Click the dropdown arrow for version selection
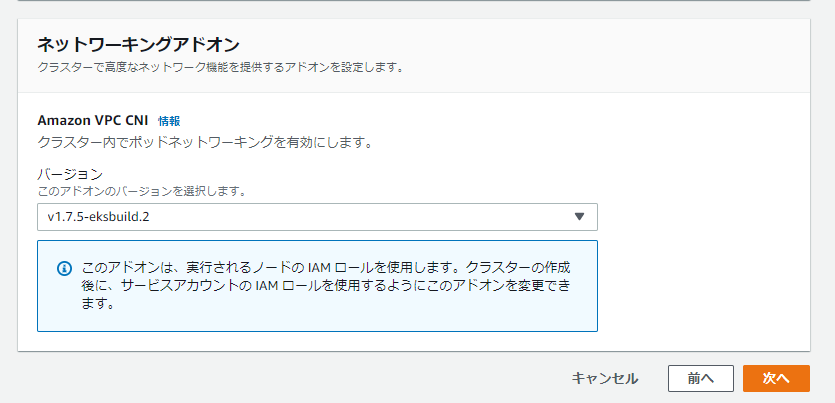This screenshot has width=835, height=403. pyautogui.click(x=579, y=217)
